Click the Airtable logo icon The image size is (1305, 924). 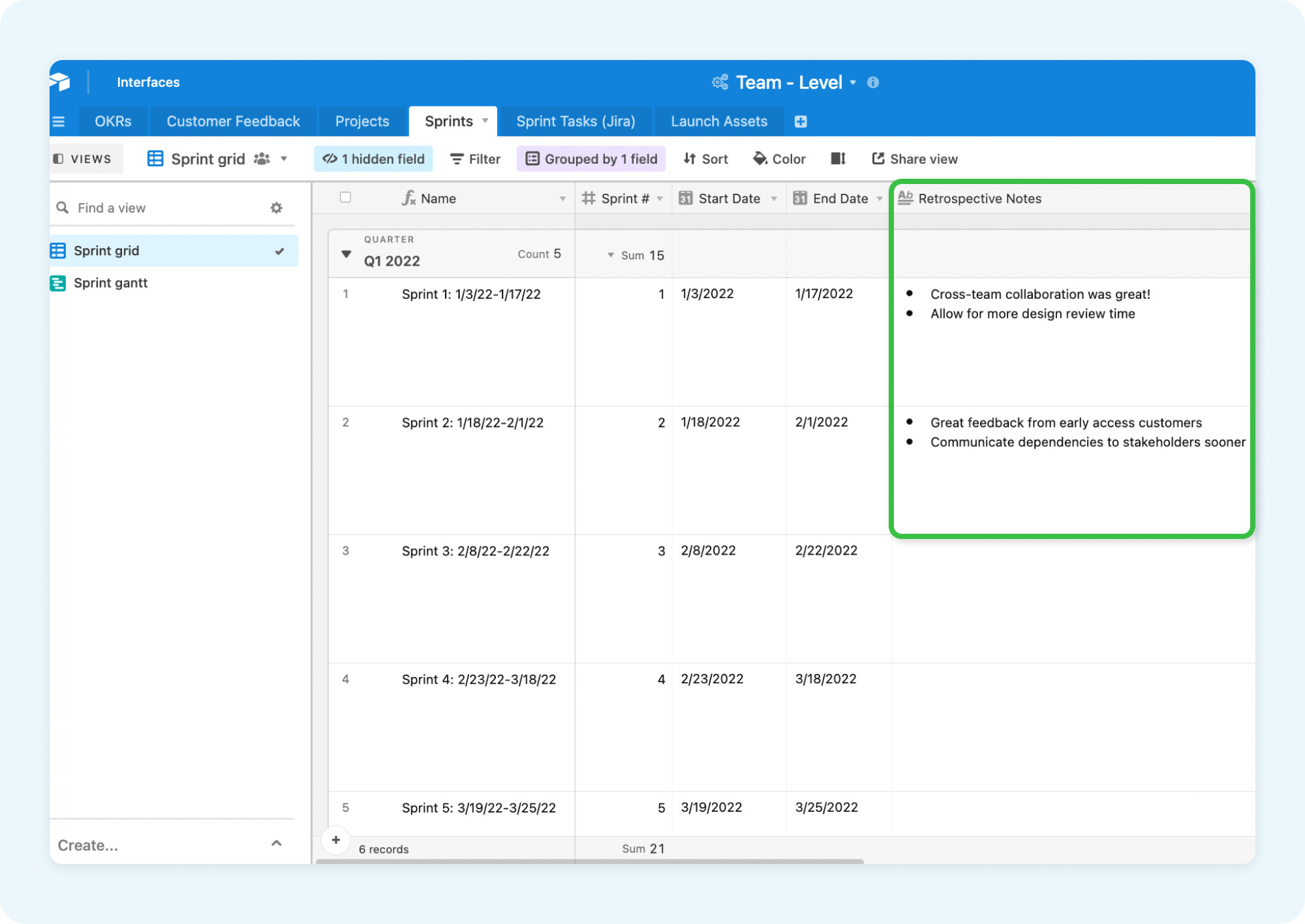click(x=61, y=82)
